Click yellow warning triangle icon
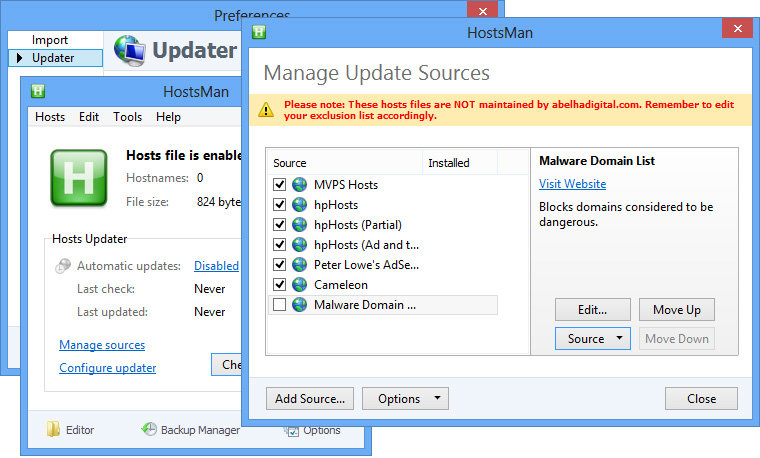 point(266,110)
